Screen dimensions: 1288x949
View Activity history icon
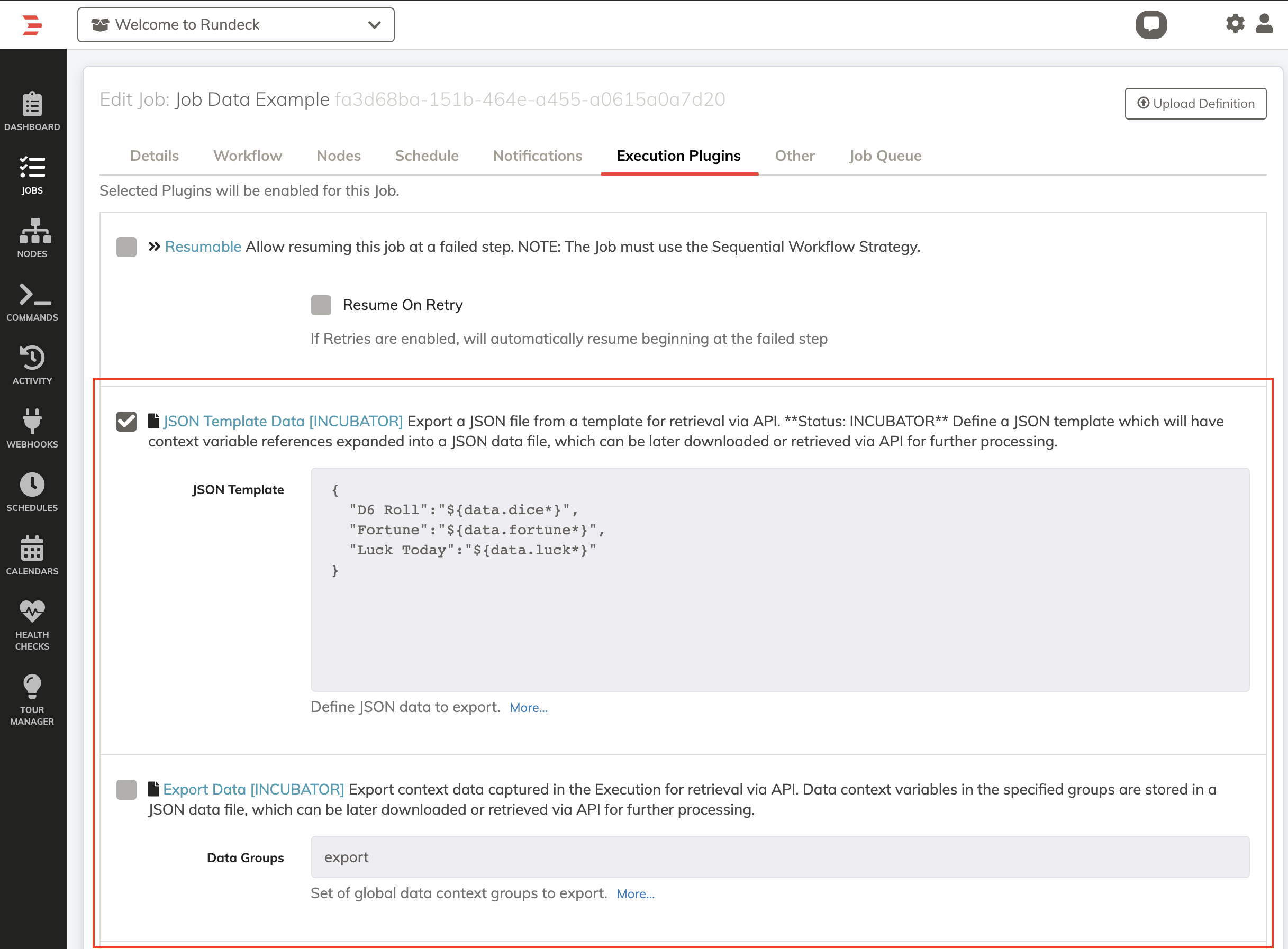tap(32, 357)
